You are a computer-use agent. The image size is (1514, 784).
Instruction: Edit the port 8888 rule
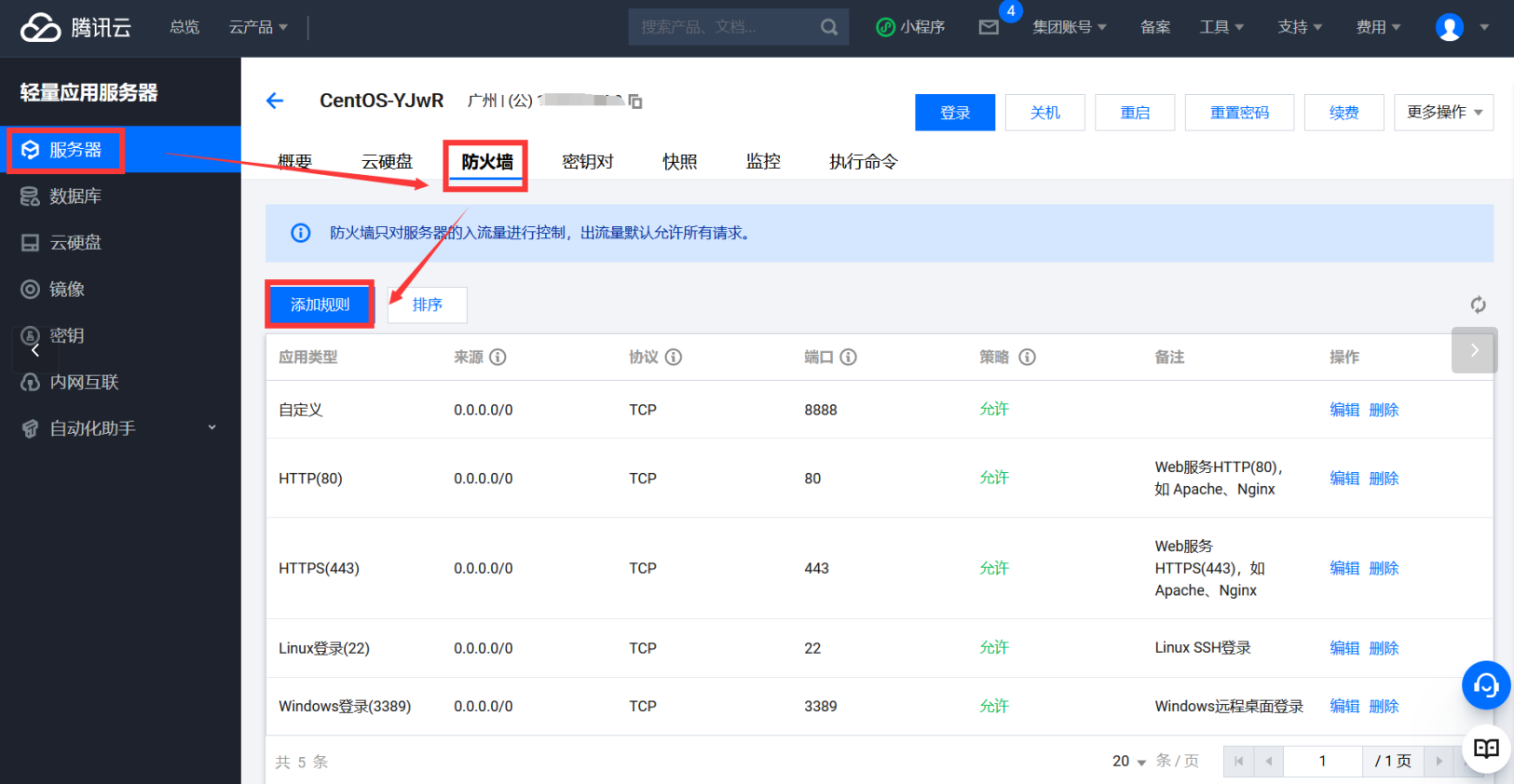point(1344,410)
